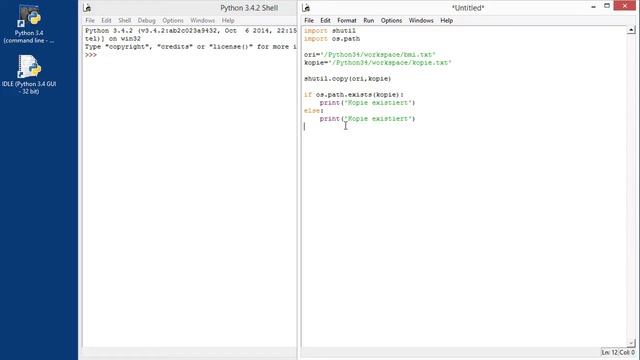The width and height of the screenshot is (640, 360).
Task: Click the 'shutil.copy(ori,kopie)' line
Action: (x=347, y=79)
